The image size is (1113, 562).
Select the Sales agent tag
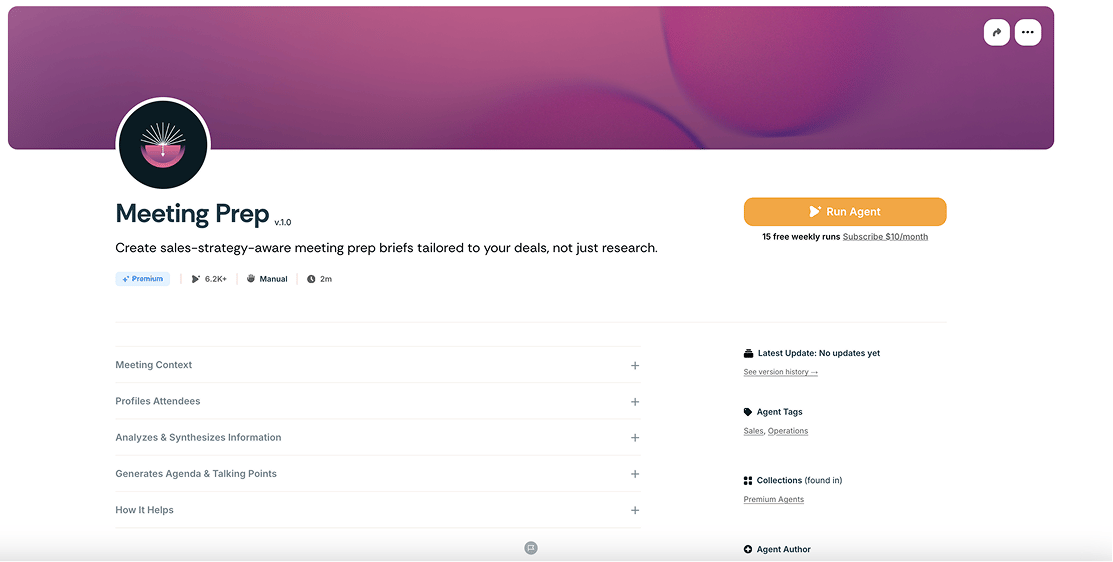pyautogui.click(x=753, y=431)
